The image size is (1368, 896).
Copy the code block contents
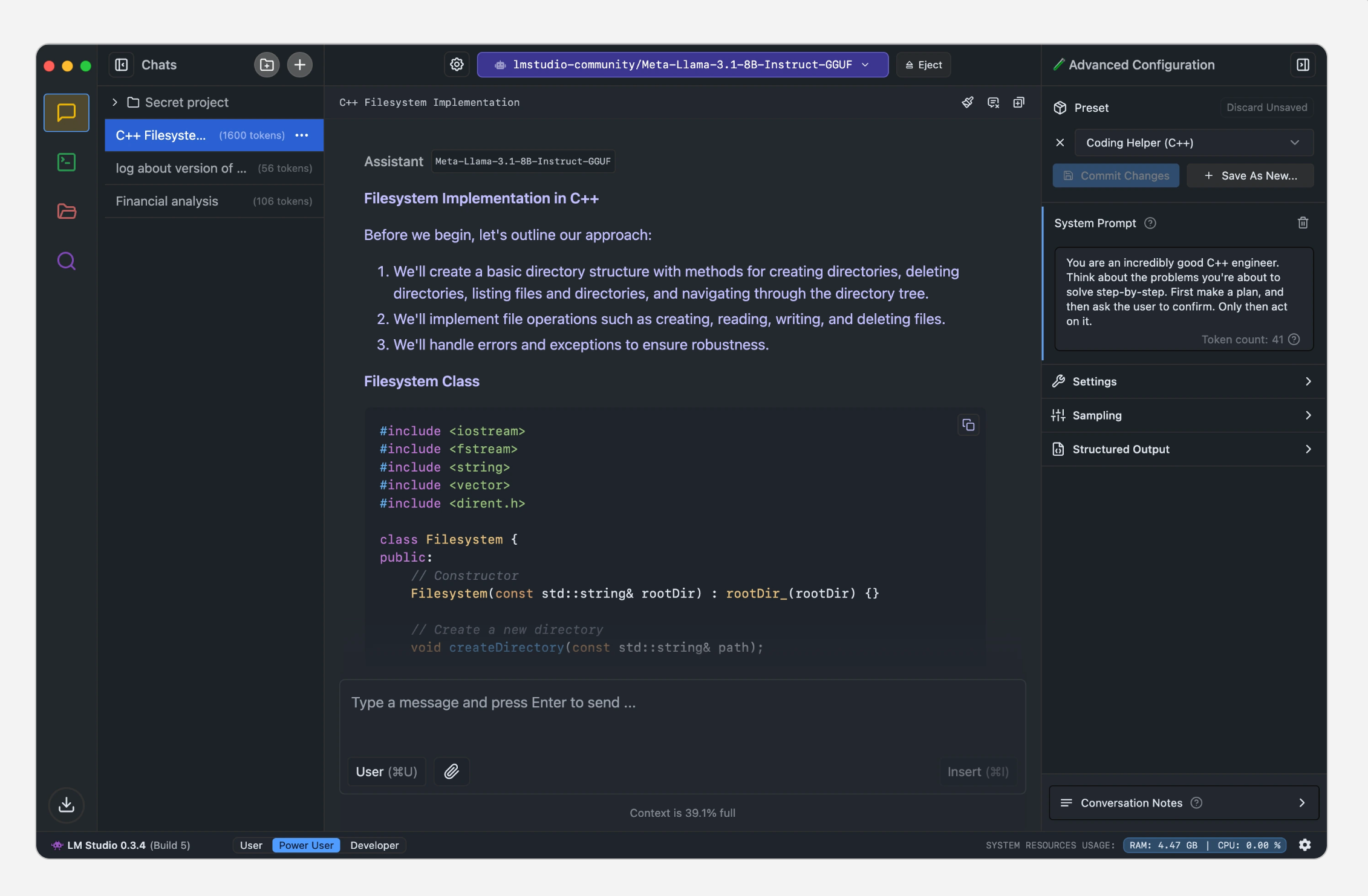pos(968,425)
